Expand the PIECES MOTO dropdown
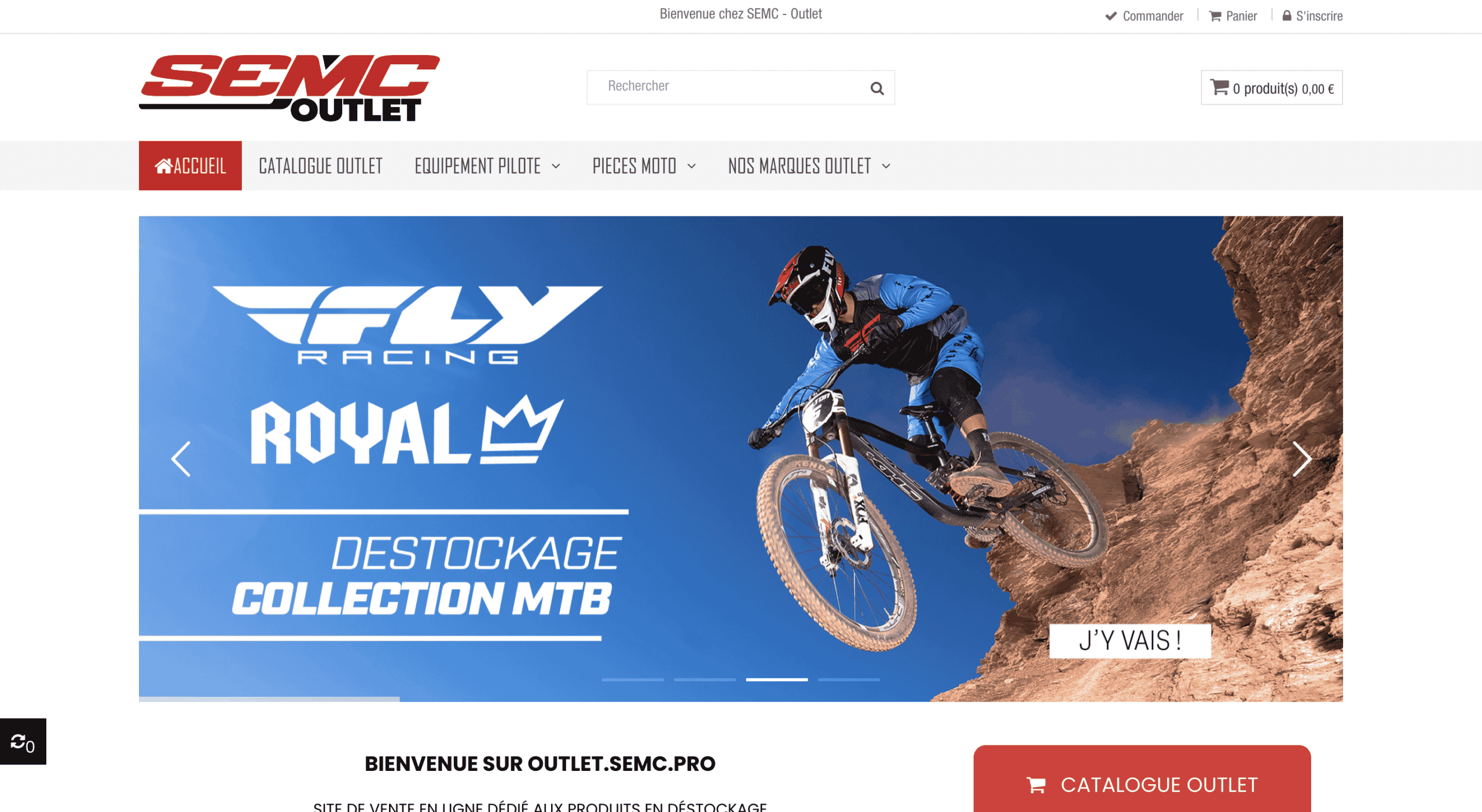This screenshot has height=812, width=1482. coord(644,166)
